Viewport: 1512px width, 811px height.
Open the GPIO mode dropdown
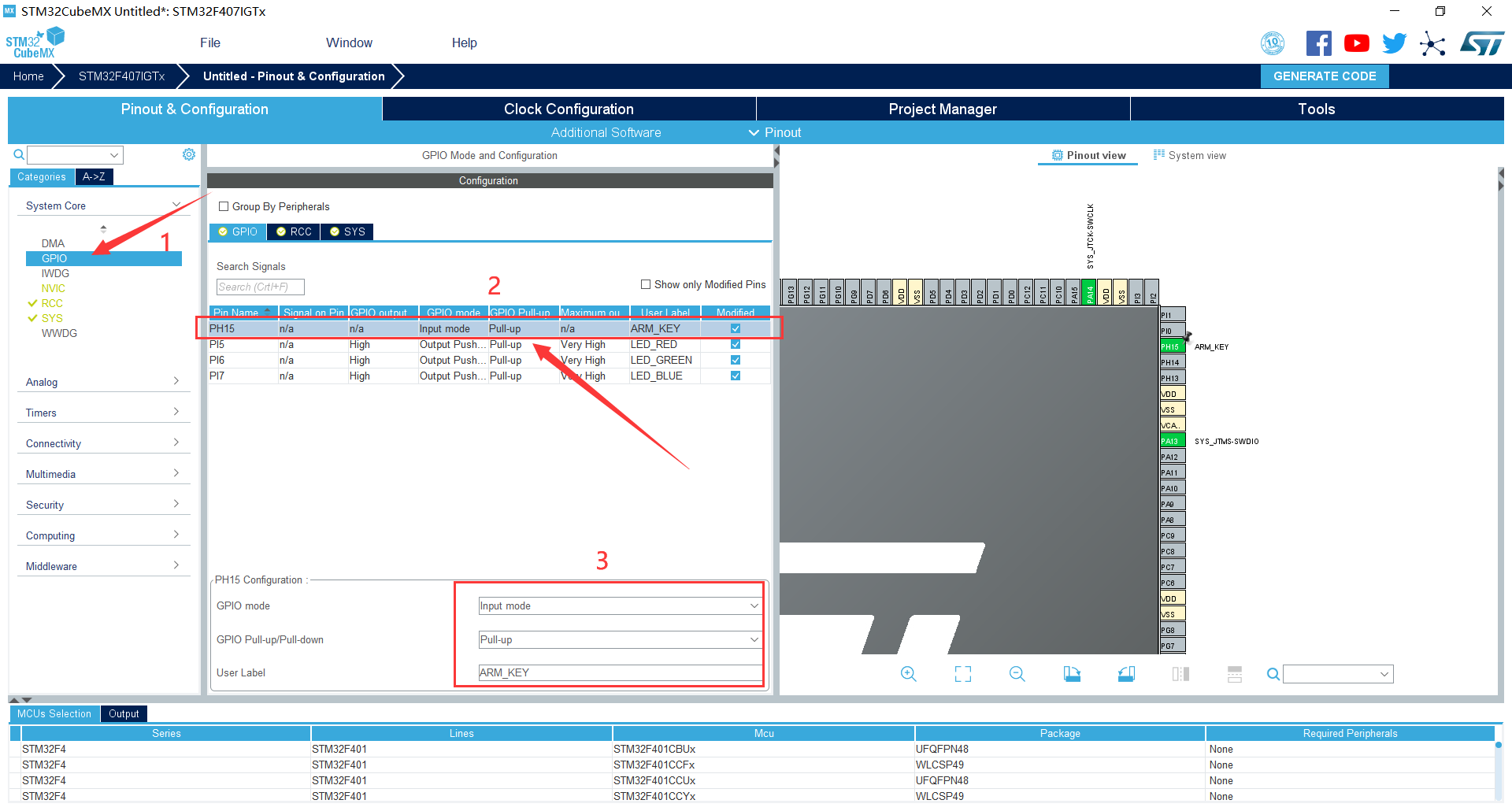tap(619, 606)
